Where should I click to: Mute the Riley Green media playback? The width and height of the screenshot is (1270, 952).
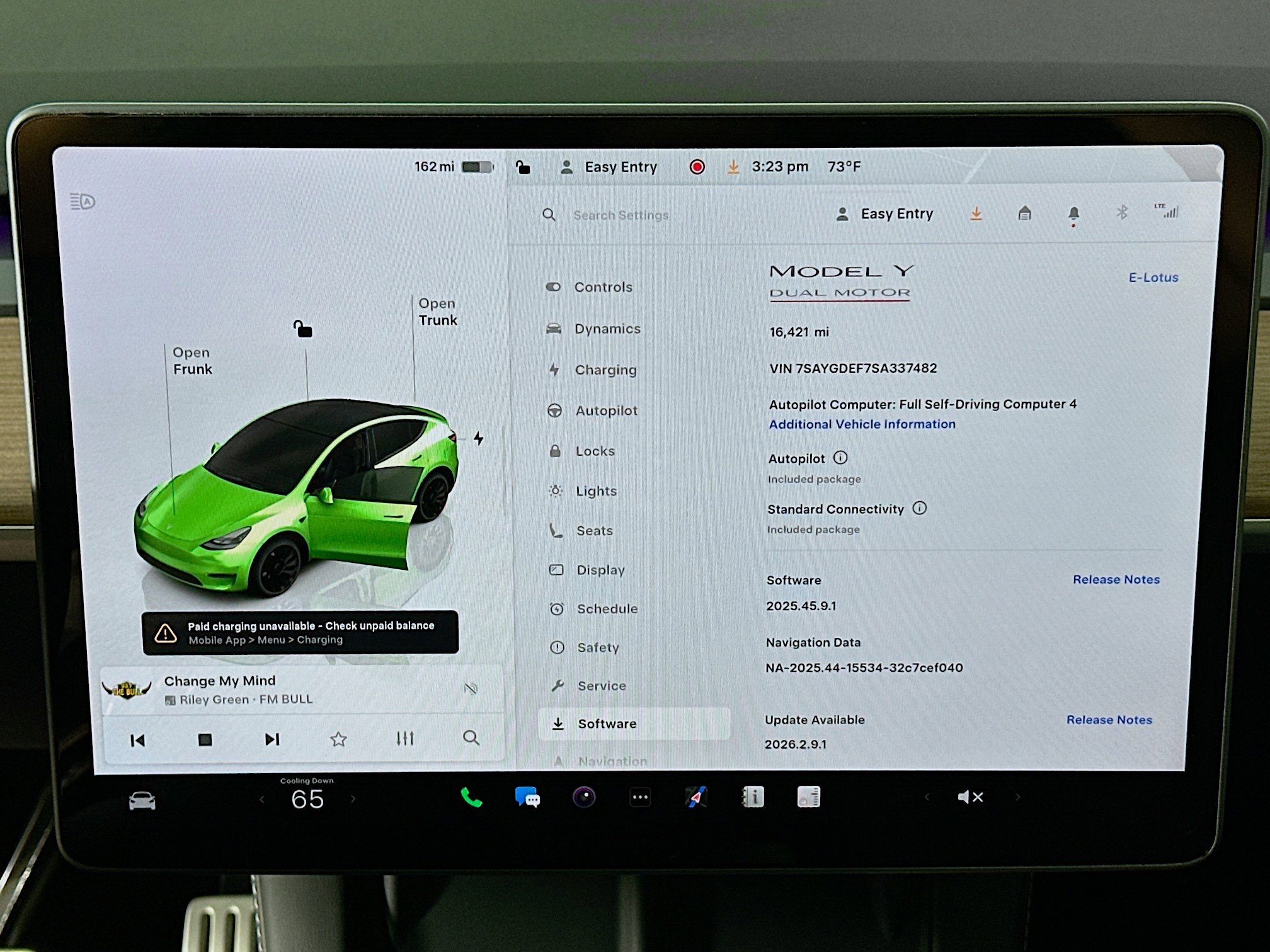click(x=471, y=689)
